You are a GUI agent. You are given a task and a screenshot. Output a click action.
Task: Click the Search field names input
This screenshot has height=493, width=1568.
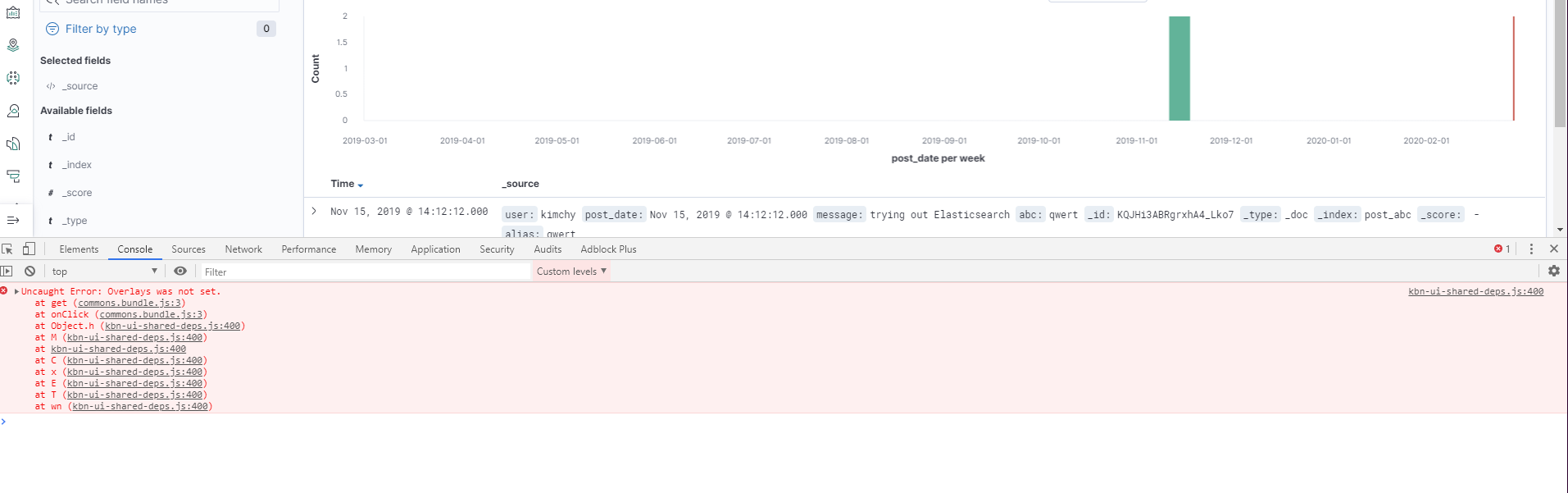[x=160, y=4]
